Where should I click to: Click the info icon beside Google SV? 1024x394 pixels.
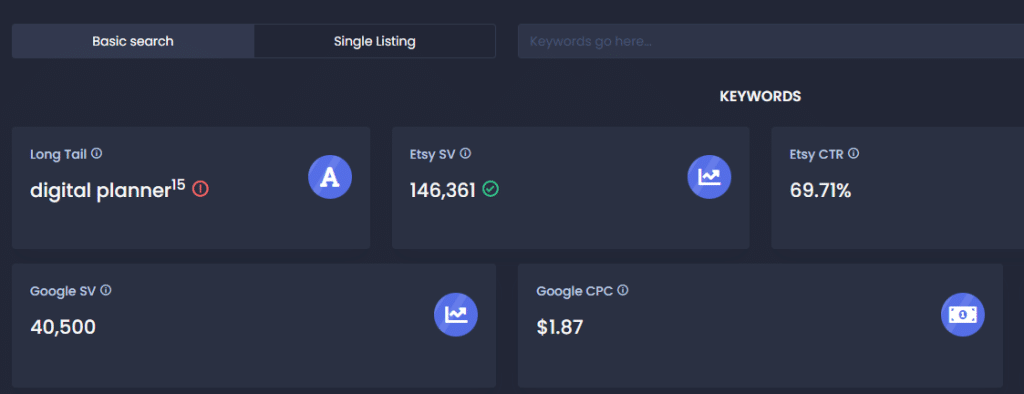[106, 291]
